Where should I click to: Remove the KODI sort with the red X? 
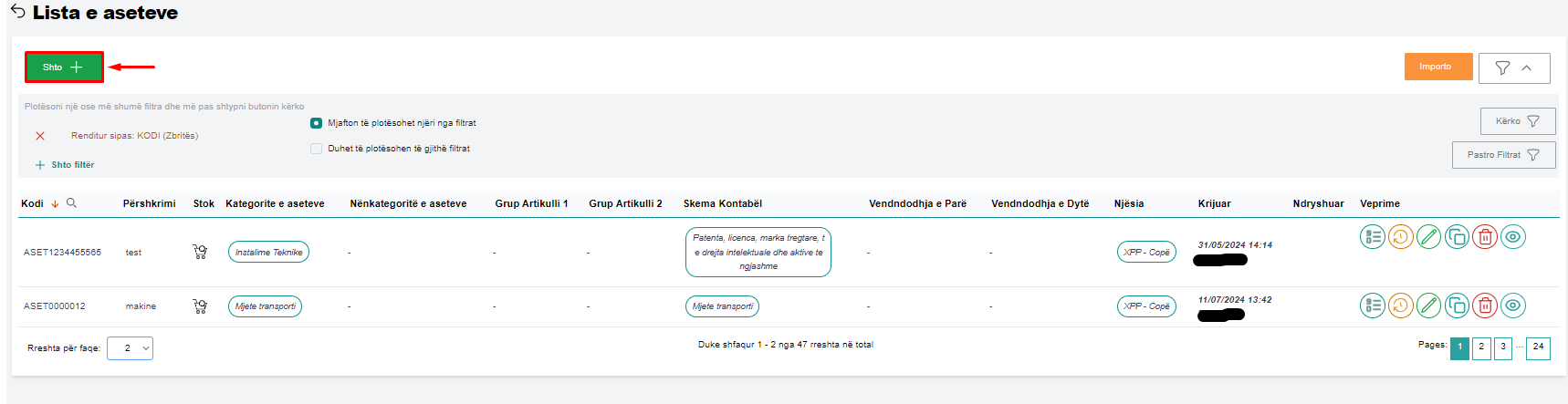tap(40, 136)
